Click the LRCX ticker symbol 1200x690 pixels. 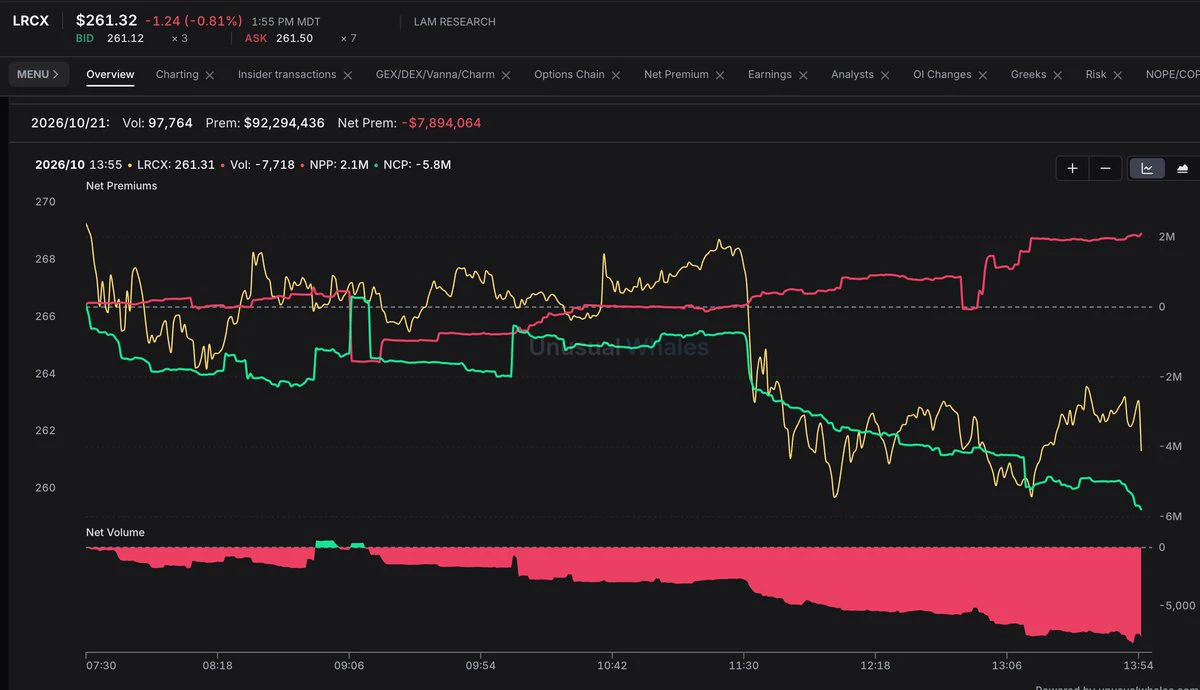point(30,20)
